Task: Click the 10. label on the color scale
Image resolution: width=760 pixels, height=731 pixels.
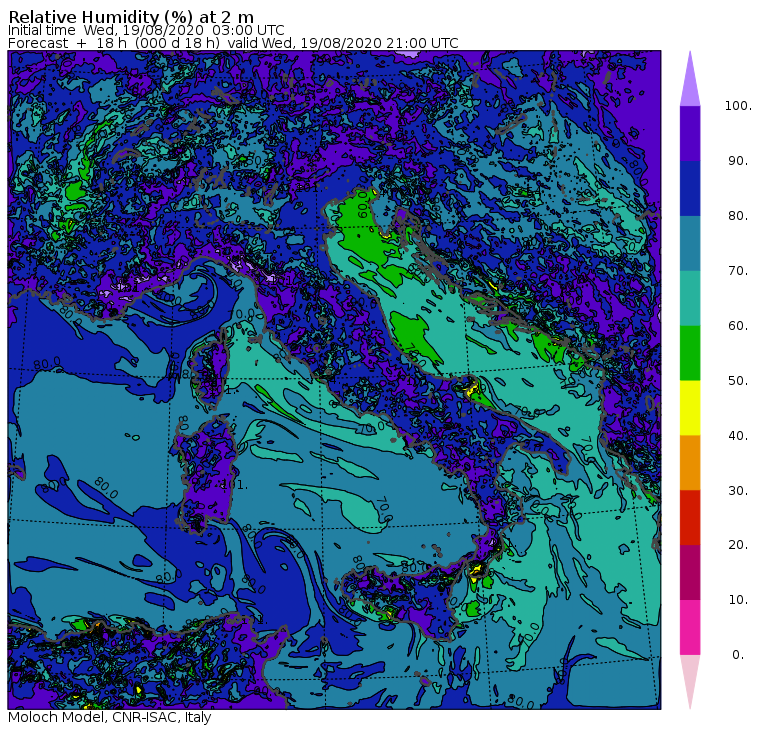Action: click(x=738, y=600)
